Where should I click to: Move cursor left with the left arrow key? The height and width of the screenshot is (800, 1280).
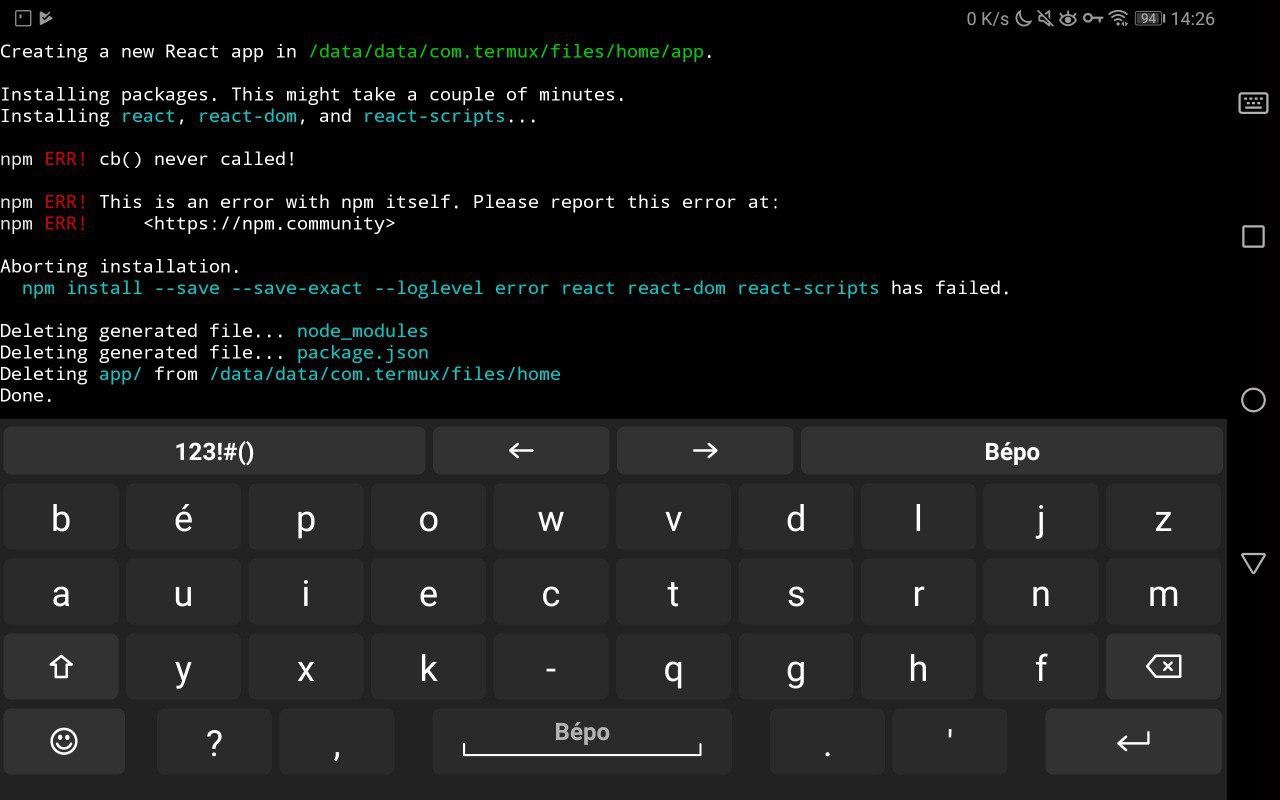click(521, 451)
